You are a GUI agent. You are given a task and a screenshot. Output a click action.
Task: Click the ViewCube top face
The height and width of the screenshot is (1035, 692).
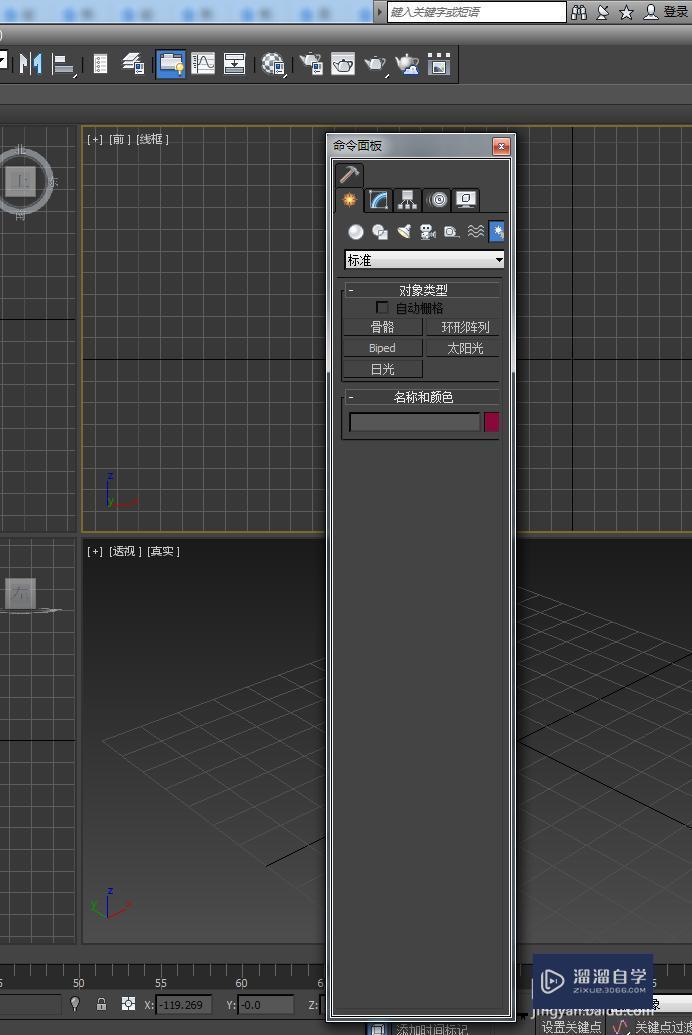pos(20,181)
